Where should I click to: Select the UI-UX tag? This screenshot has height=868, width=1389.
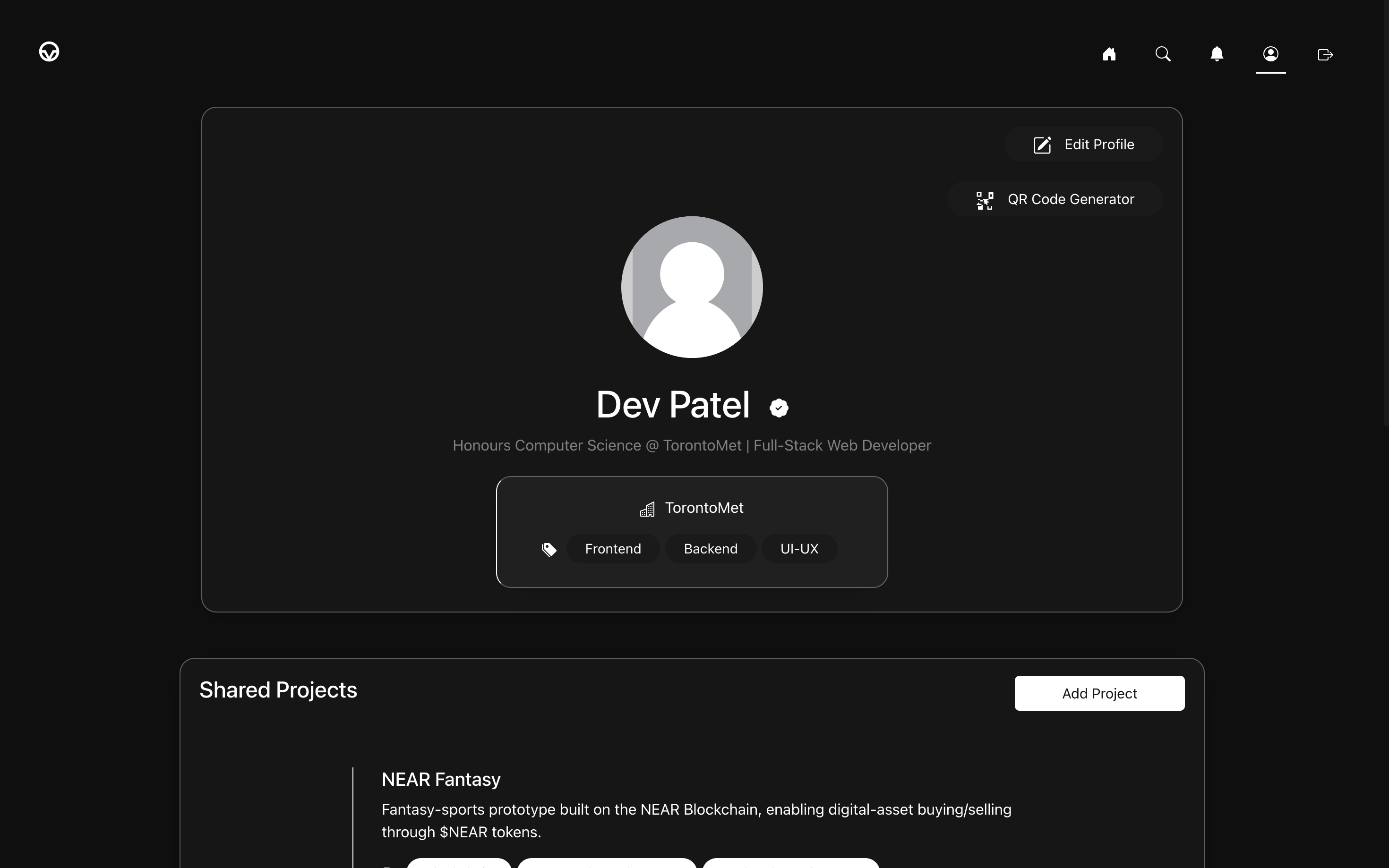[799, 549]
